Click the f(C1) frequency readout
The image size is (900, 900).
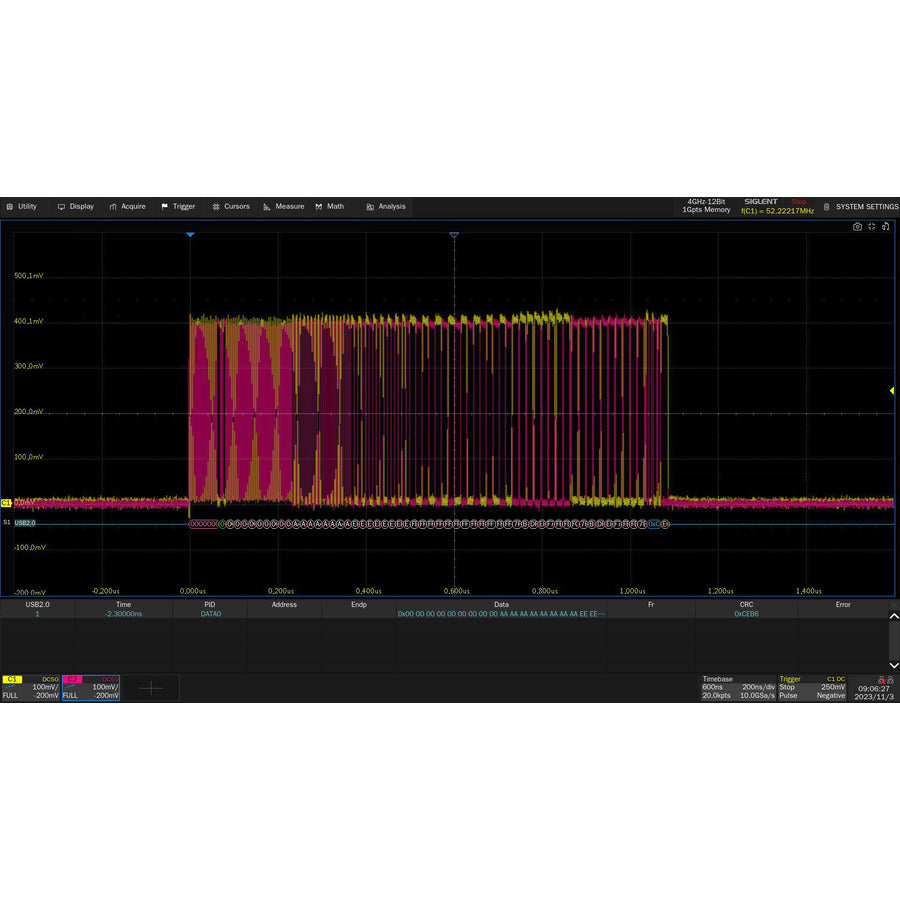775,211
